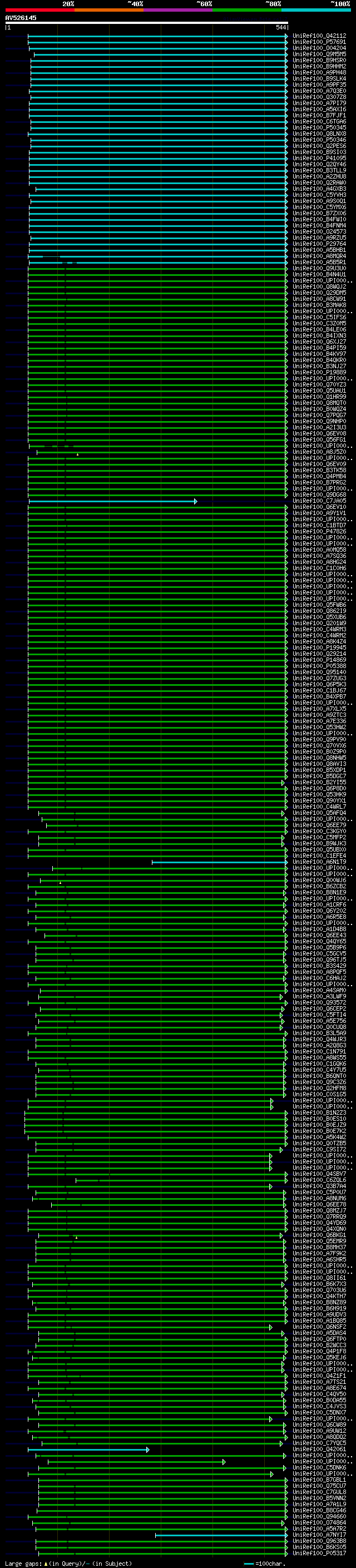Click the UniRef100_P14869 hit label
The image size is (356, 1568).
pyautogui.click(x=319, y=660)
